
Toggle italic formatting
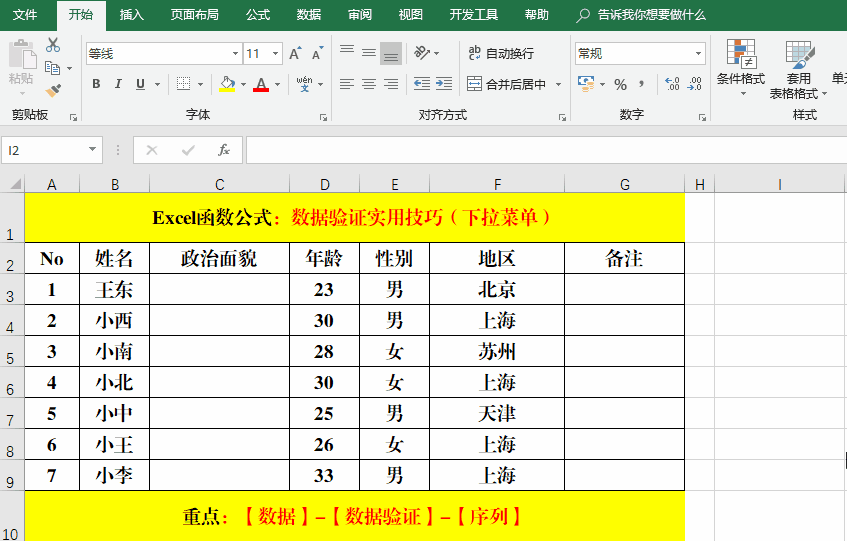tap(118, 84)
